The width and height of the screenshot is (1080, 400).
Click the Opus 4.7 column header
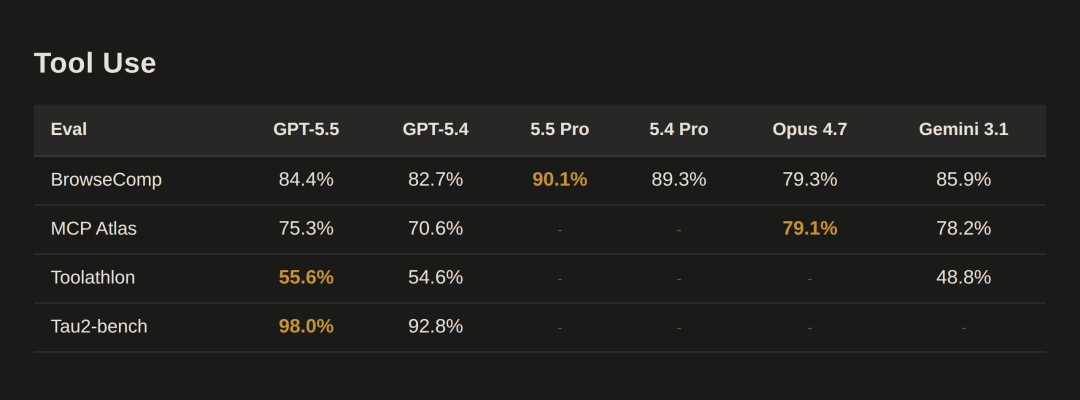click(809, 129)
